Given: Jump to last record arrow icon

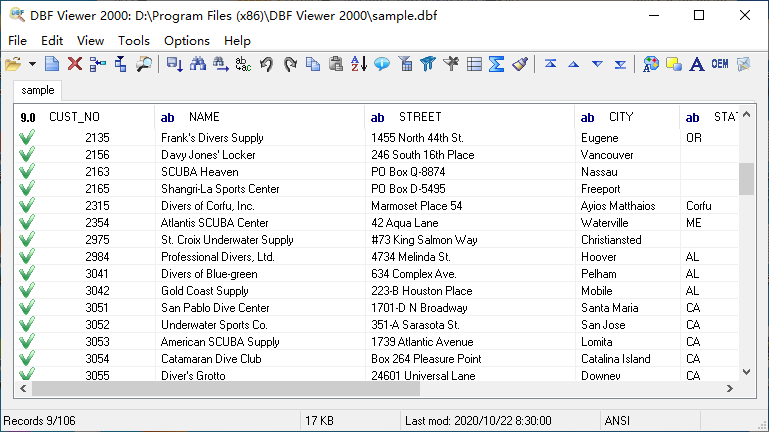Looking at the screenshot, I should (620, 64).
